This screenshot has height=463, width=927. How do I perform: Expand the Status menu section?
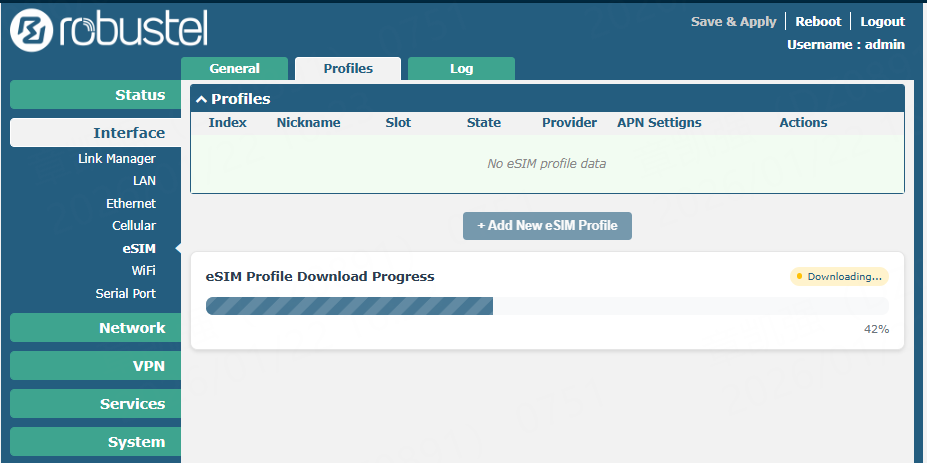(x=96, y=95)
